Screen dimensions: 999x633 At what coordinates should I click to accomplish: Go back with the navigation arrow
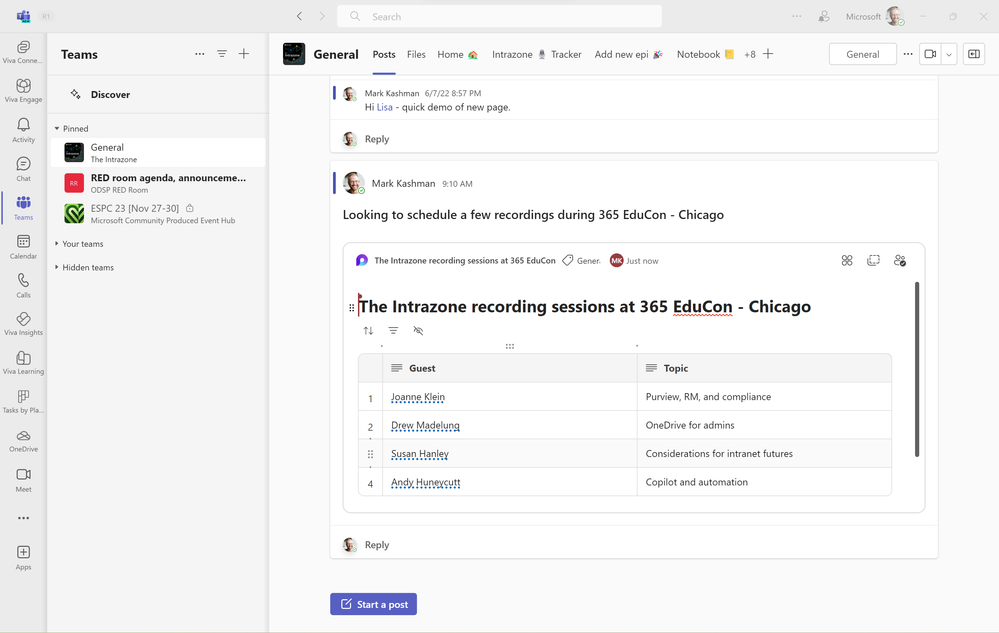(299, 17)
